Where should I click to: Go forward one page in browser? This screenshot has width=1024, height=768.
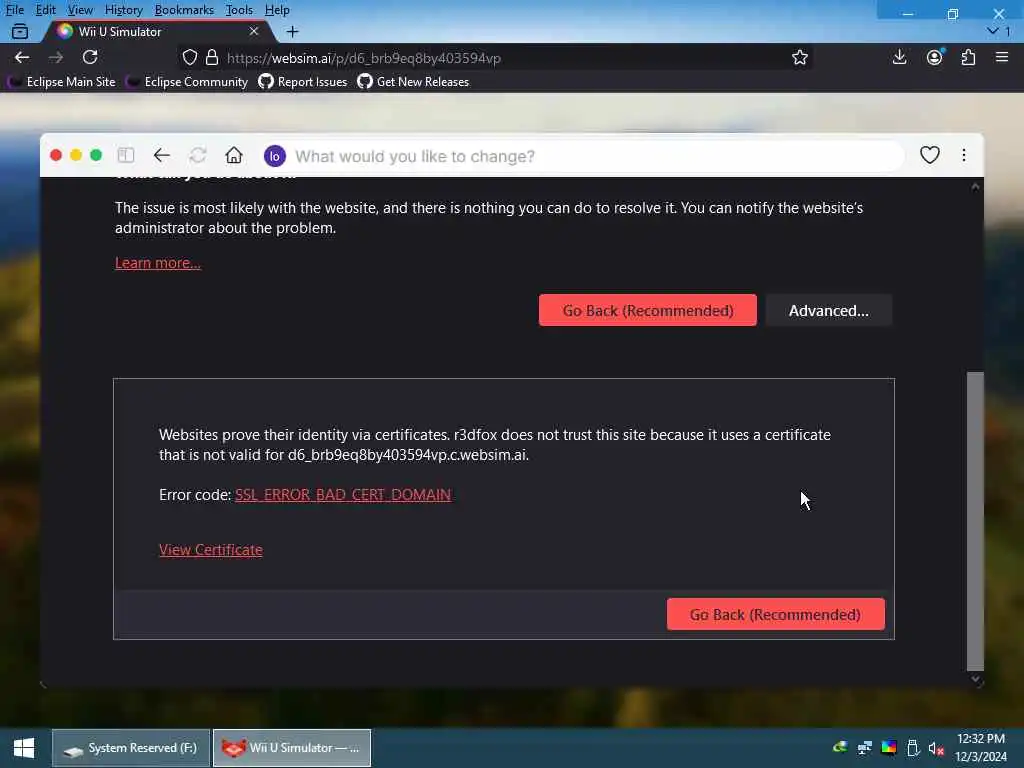coord(56,57)
